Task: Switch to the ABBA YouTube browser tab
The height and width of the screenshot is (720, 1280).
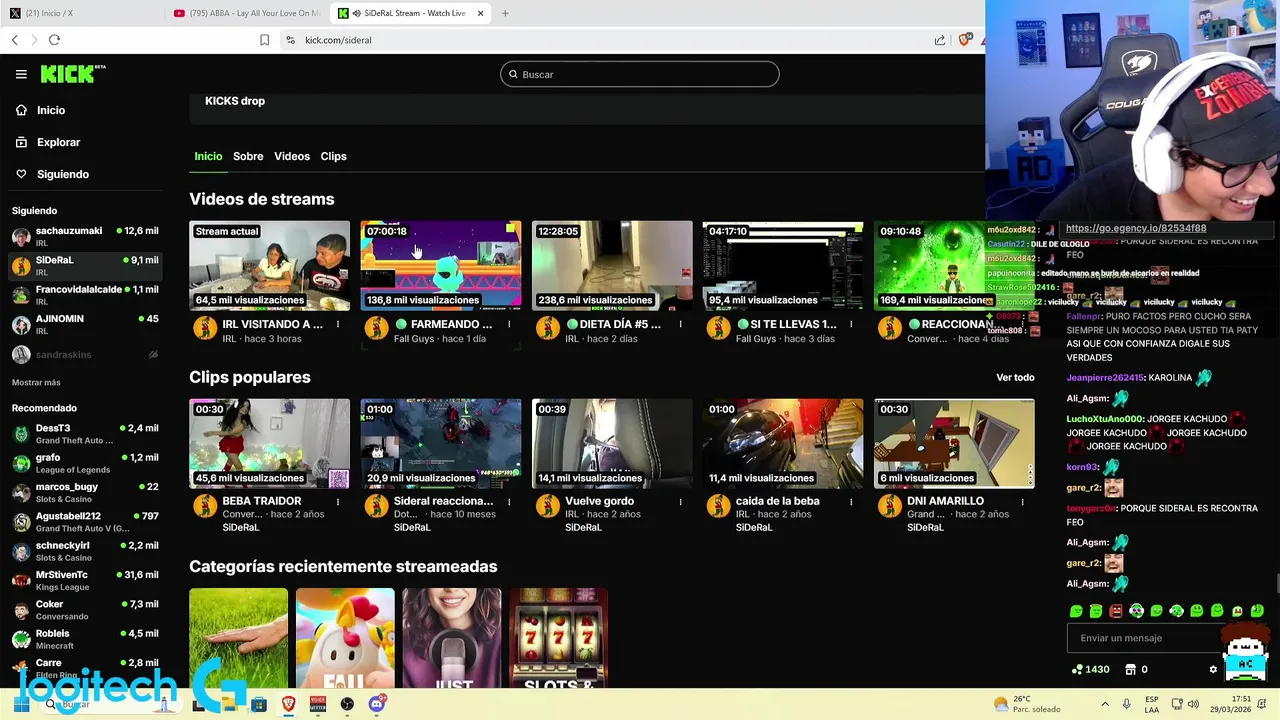Action: 248,13
